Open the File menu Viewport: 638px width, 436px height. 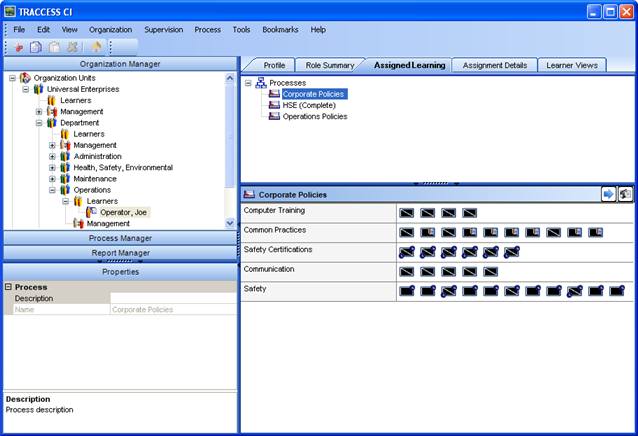(x=19, y=30)
